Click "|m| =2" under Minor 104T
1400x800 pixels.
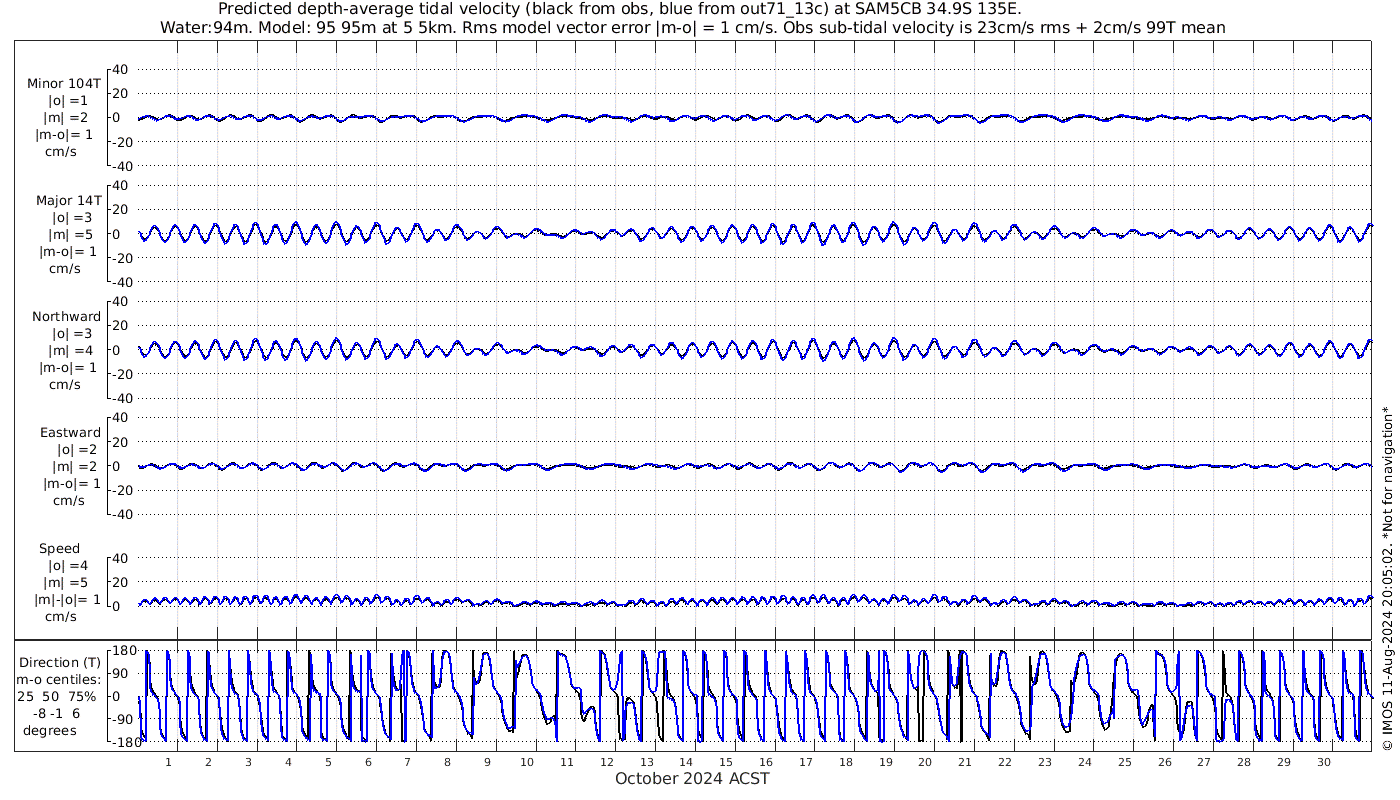point(68,118)
